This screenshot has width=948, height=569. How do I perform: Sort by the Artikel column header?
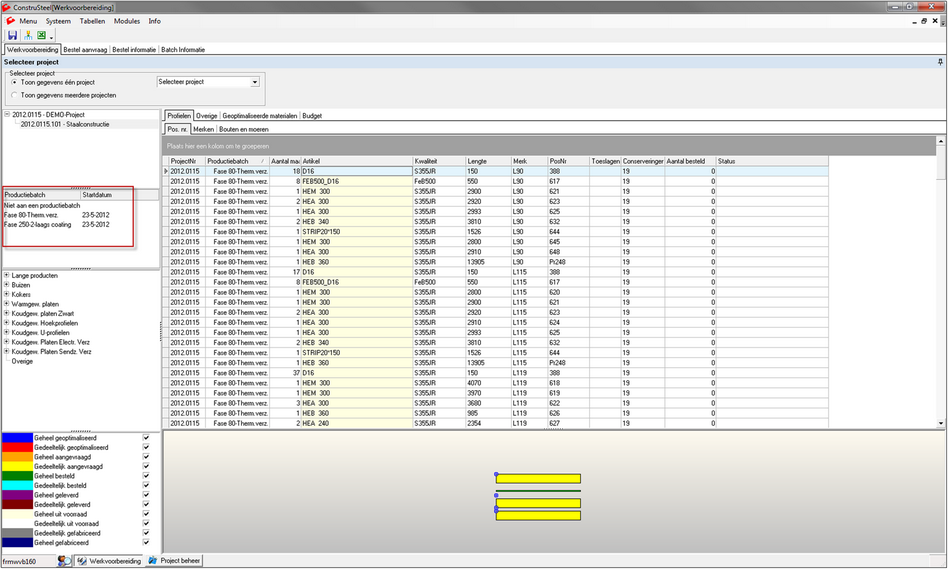pos(357,161)
